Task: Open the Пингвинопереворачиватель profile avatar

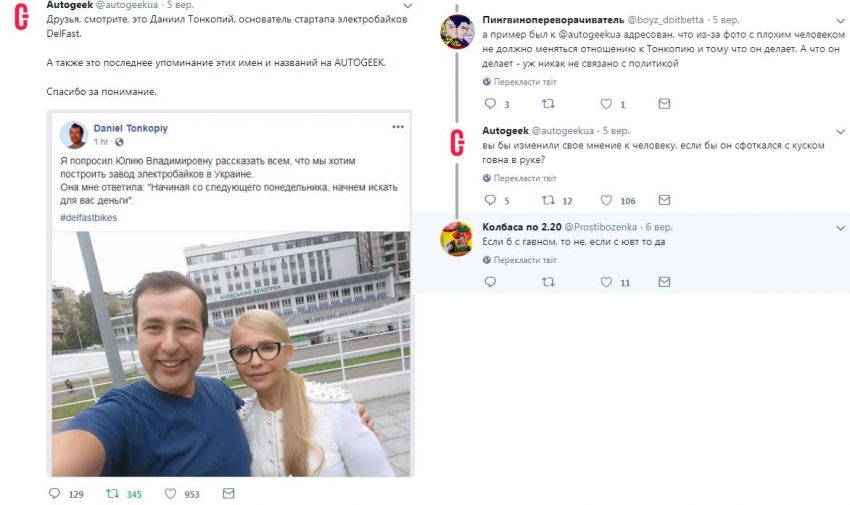Action: coord(457,32)
